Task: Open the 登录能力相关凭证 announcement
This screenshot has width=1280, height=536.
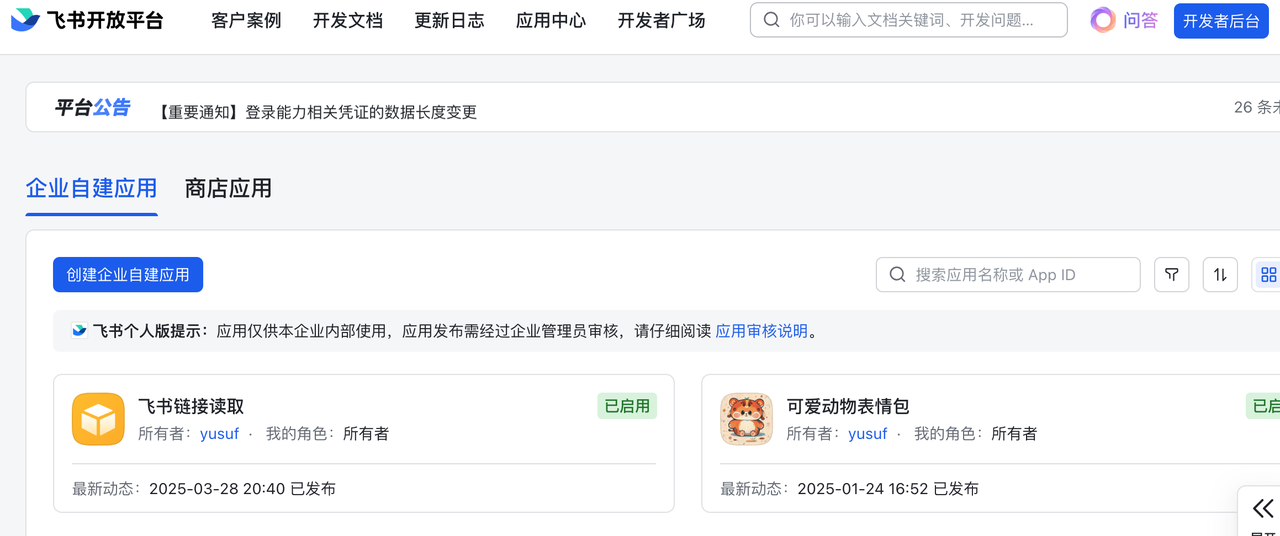Action: click(x=318, y=112)
